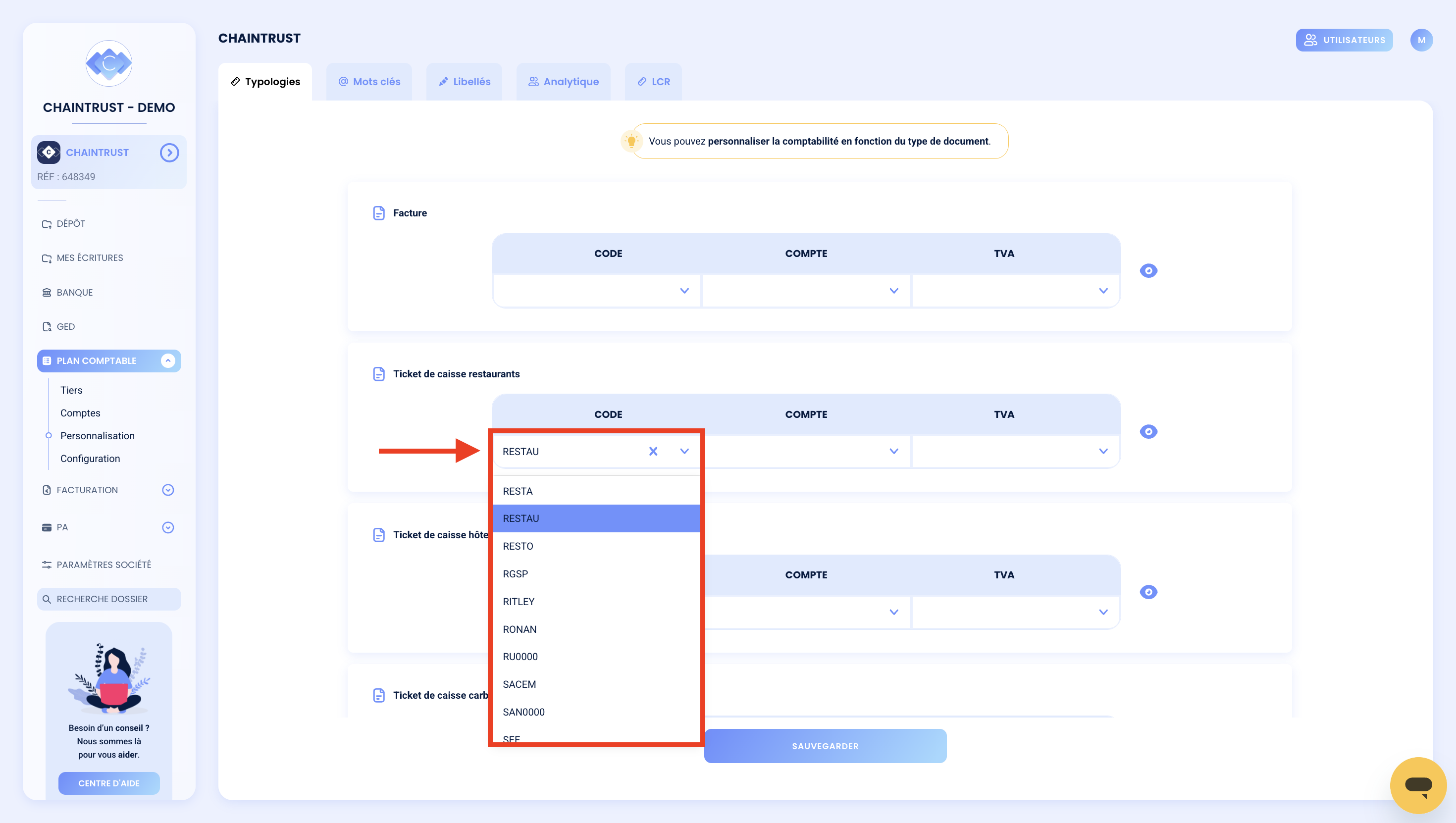The width and height of the screenshot is (1456, 823).
Task: Click the DÉPÔT folder icon
Action: click(47, 224)
